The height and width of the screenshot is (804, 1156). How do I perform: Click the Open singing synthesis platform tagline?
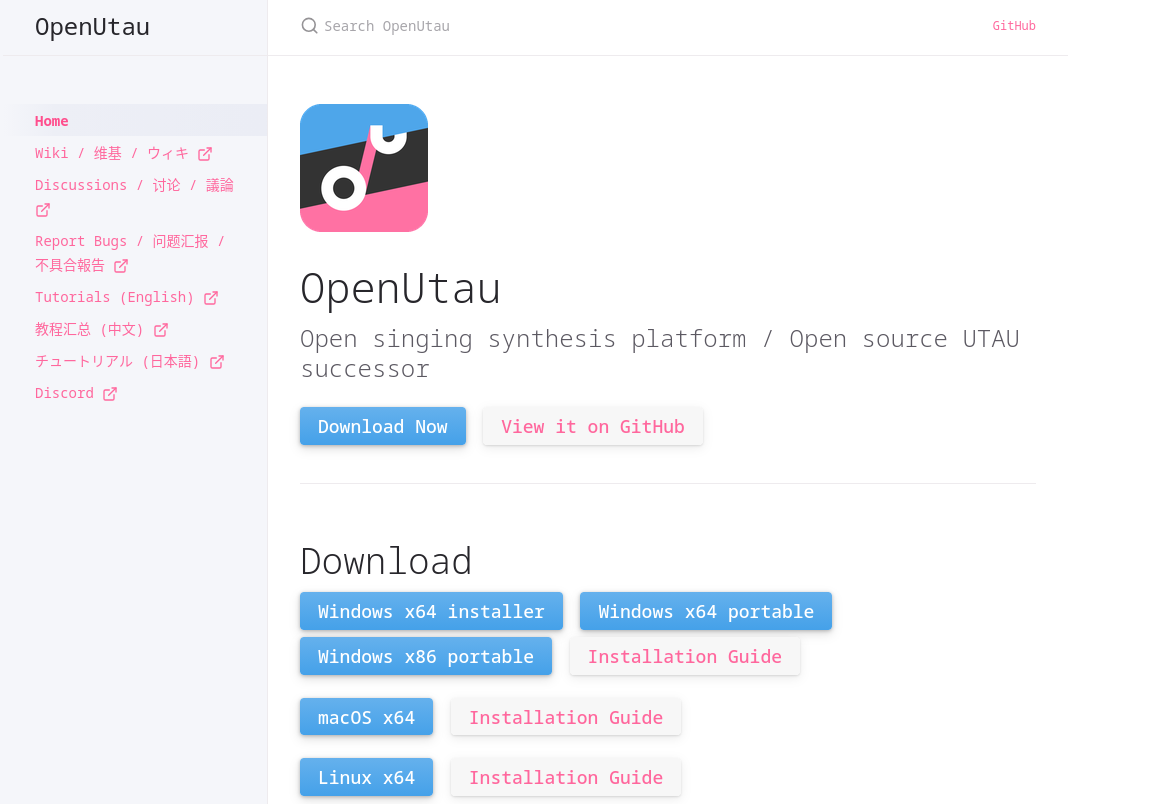660,353
